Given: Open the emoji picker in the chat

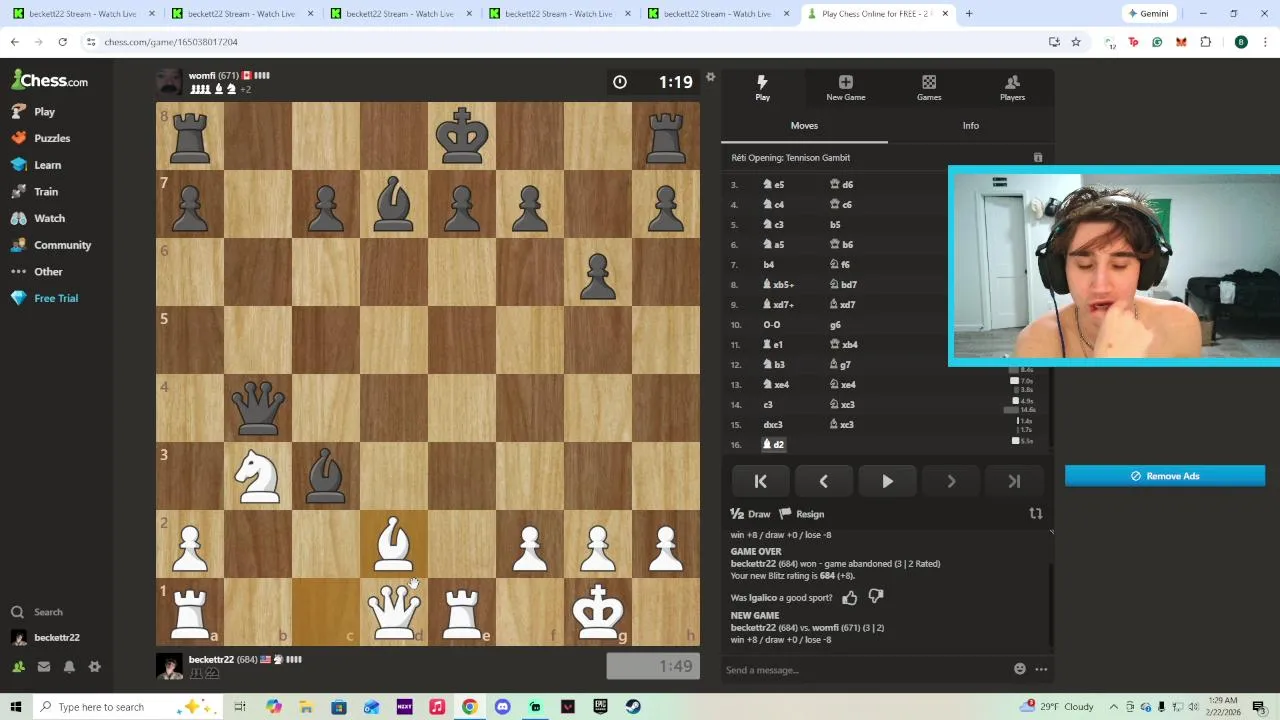Looking at the screenshot, I should point(1019,669).
